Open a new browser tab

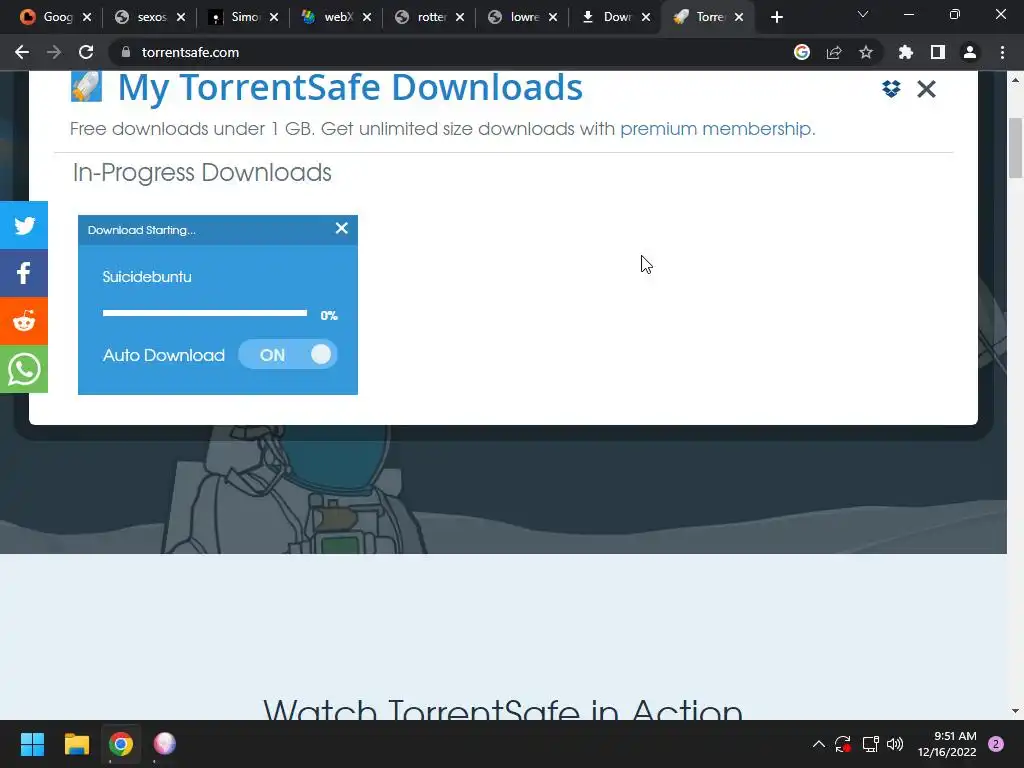776,18
